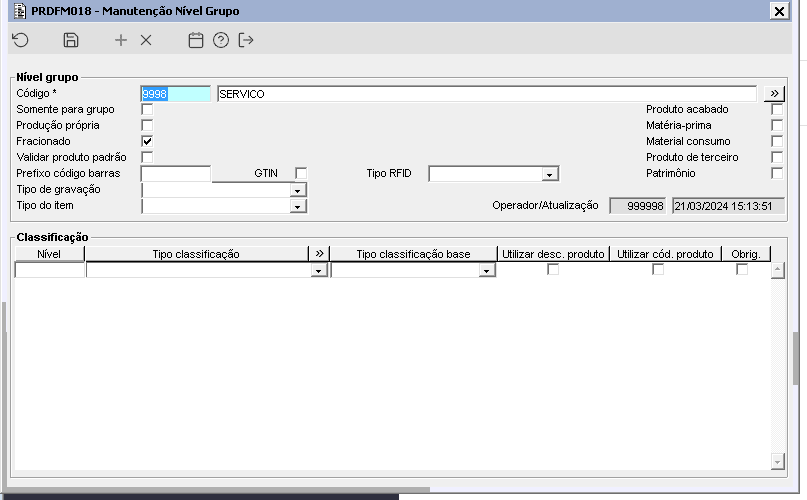Viewport: 807px width, 500px height.
Task: Click the Nível cell in the classification grid
Action: pos(49,270)
